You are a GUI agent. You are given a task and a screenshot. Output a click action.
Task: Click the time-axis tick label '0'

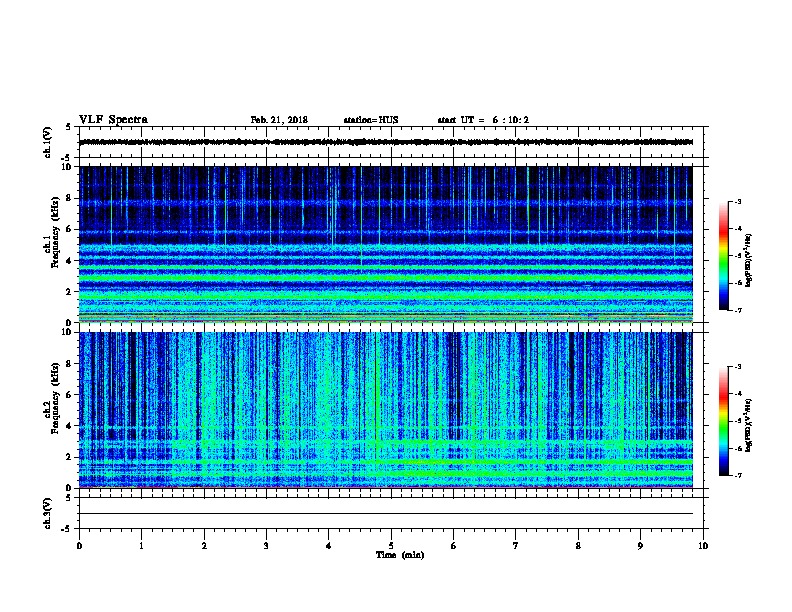pyautogui.click(x=79, y=546)
